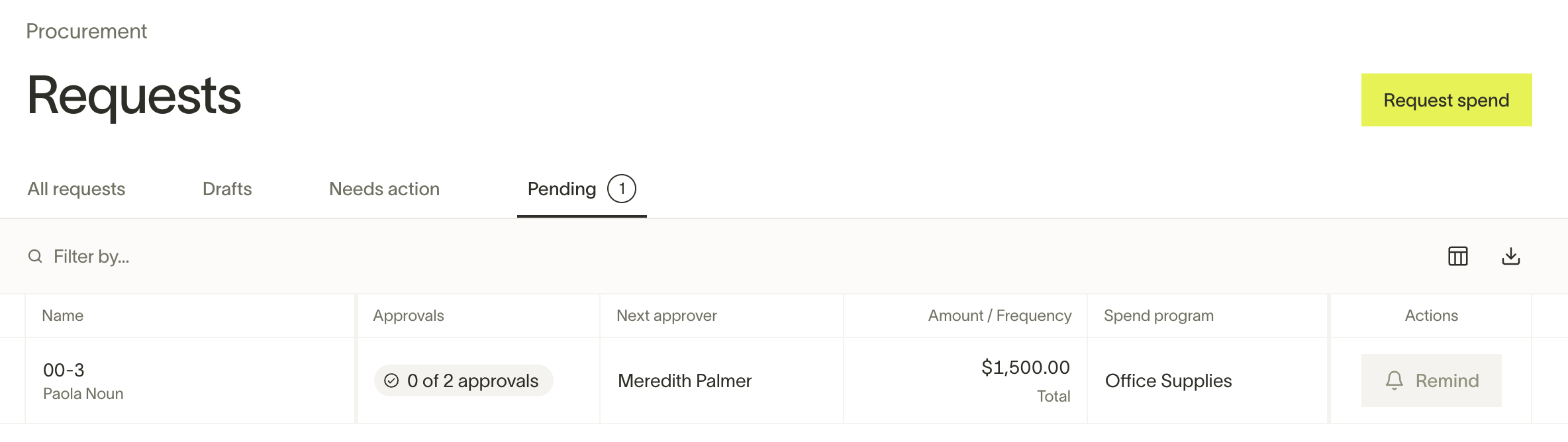Select the search magnifier icon in filter bar
Image resolution: width=1568 pixels, height=442 pixels.
[x=35, y=256]
